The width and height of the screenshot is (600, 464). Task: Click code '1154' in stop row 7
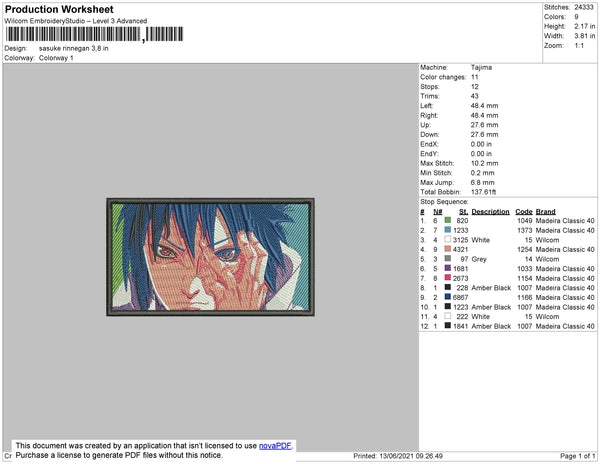525,278
